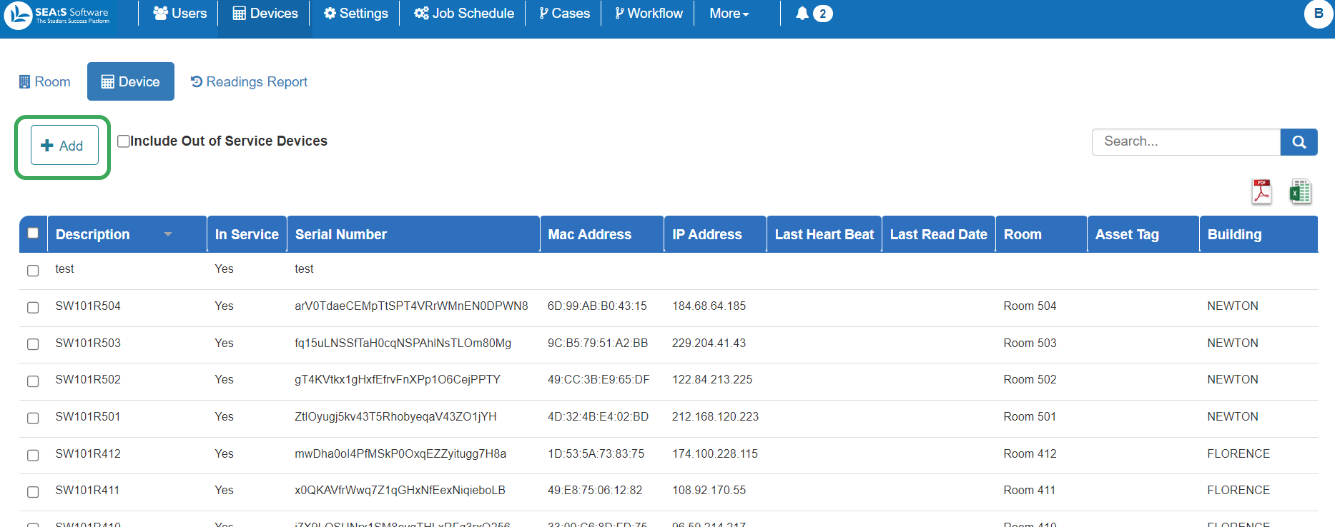Click the SW101R412 description cell
This screenshot has height=527, width=1335.
[88, 454]
